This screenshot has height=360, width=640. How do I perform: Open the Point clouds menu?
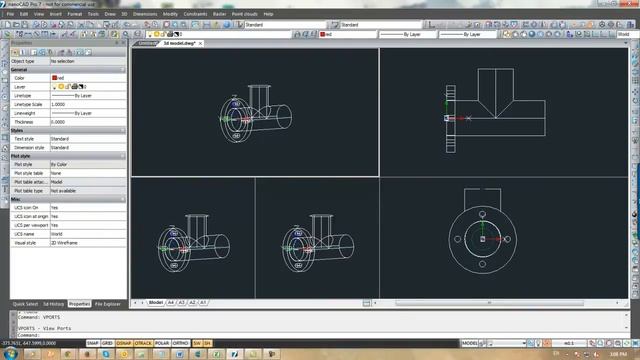coord(244,14)
